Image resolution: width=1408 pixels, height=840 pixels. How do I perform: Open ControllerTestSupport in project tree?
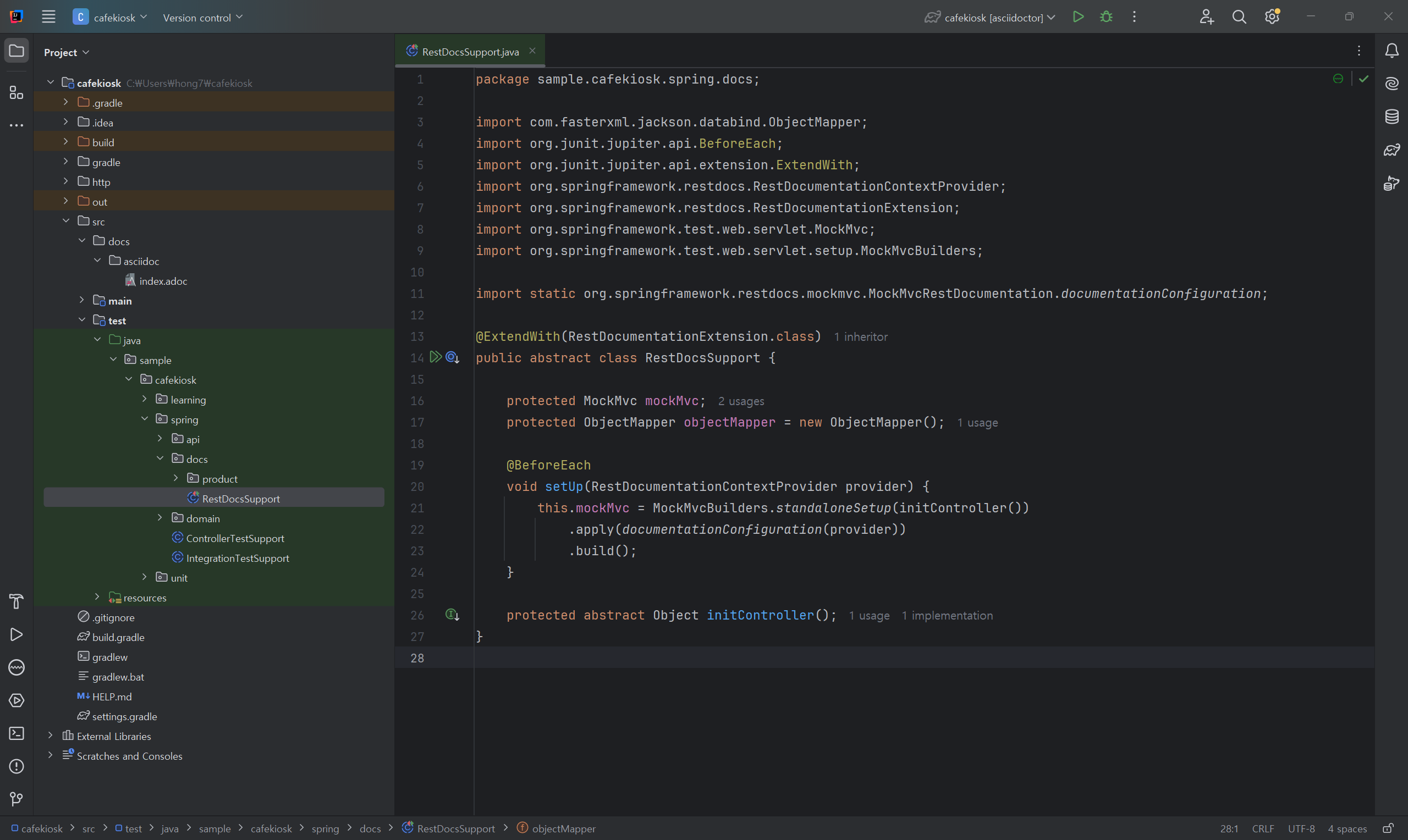(235, 538)
